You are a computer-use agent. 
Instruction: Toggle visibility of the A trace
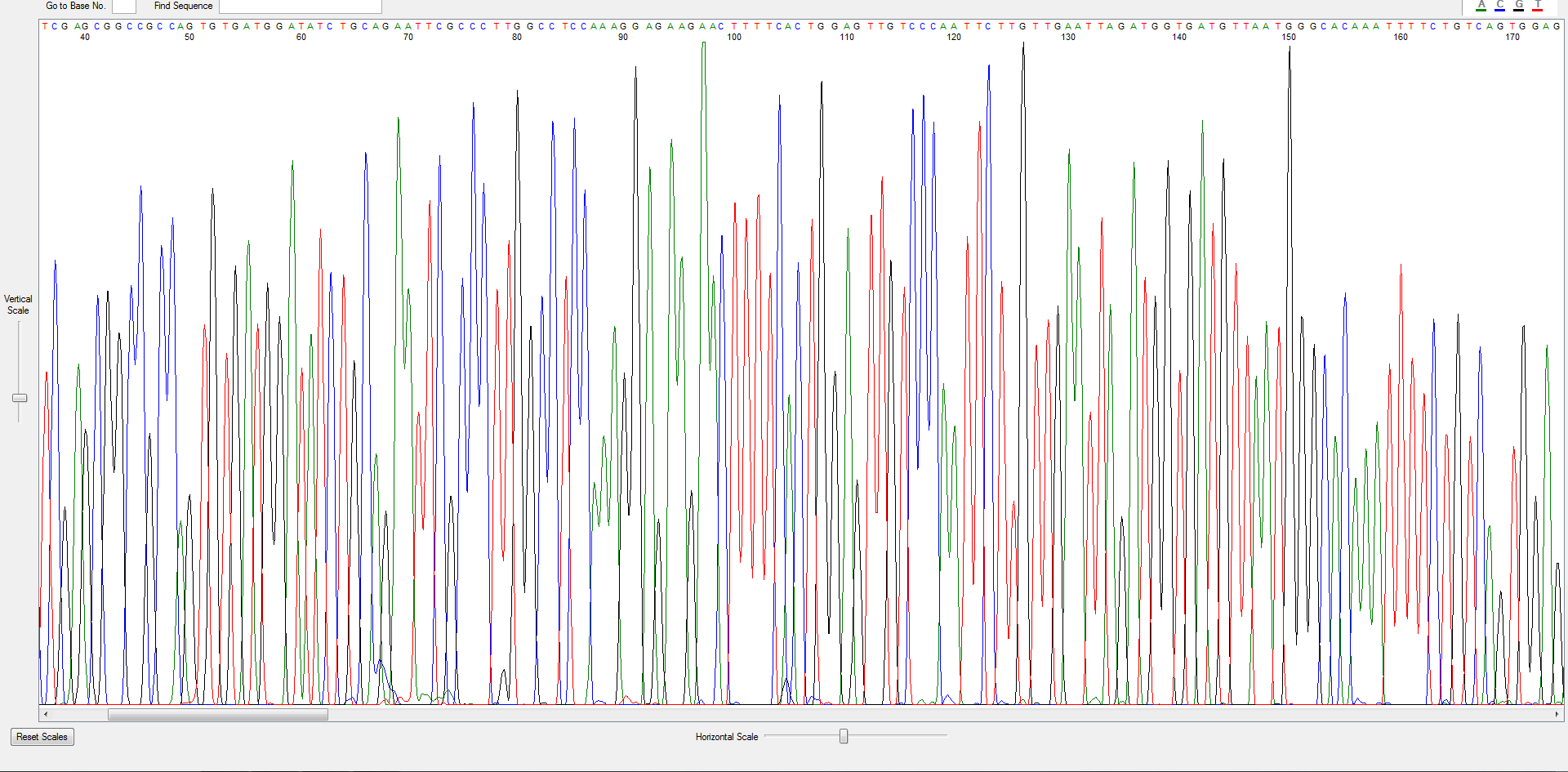(1481, 5)
